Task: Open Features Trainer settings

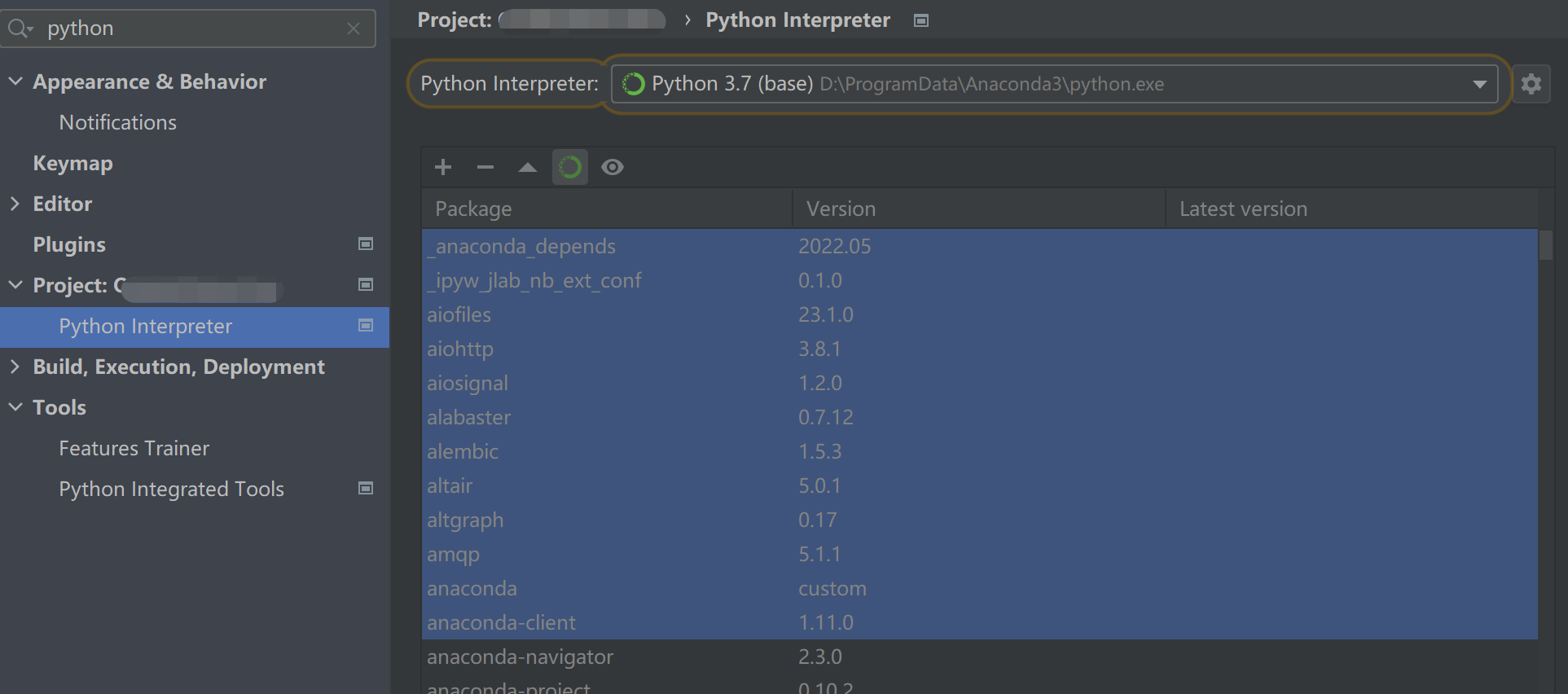Action: tap(134, 448)
